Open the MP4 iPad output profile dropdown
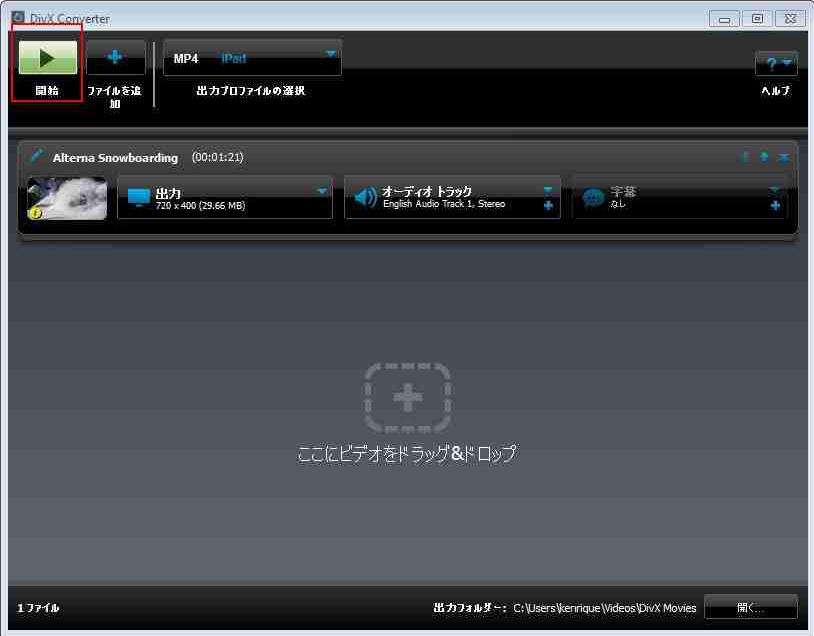 [x=252, y=58]
